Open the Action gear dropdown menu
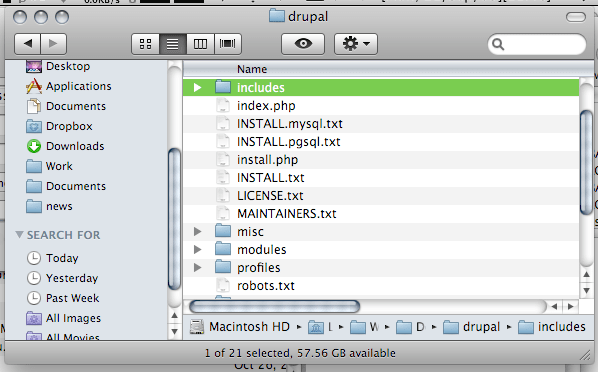Image resolution: width=598 pixels, height=372 pixels. coord(356,44)
